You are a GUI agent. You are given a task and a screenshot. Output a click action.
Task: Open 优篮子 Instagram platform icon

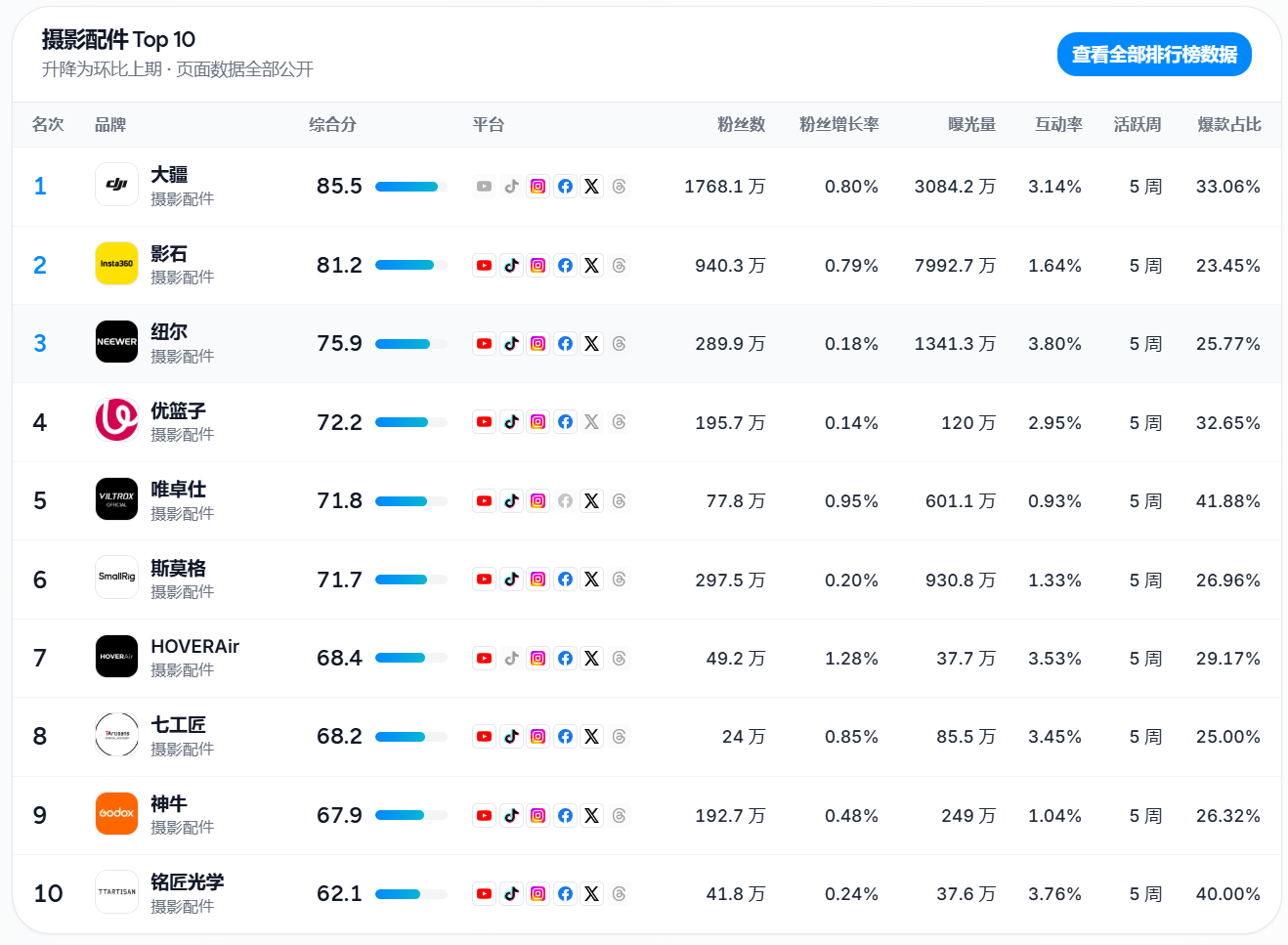[538, 422]
